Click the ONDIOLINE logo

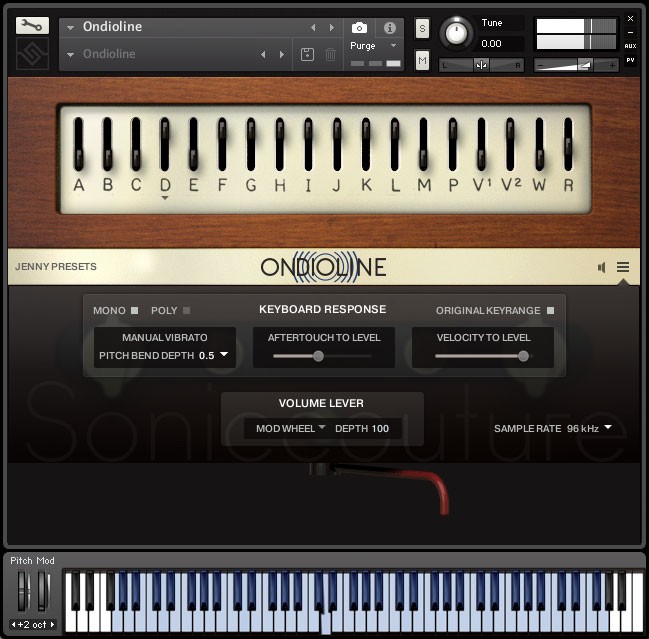coord(324,267)
